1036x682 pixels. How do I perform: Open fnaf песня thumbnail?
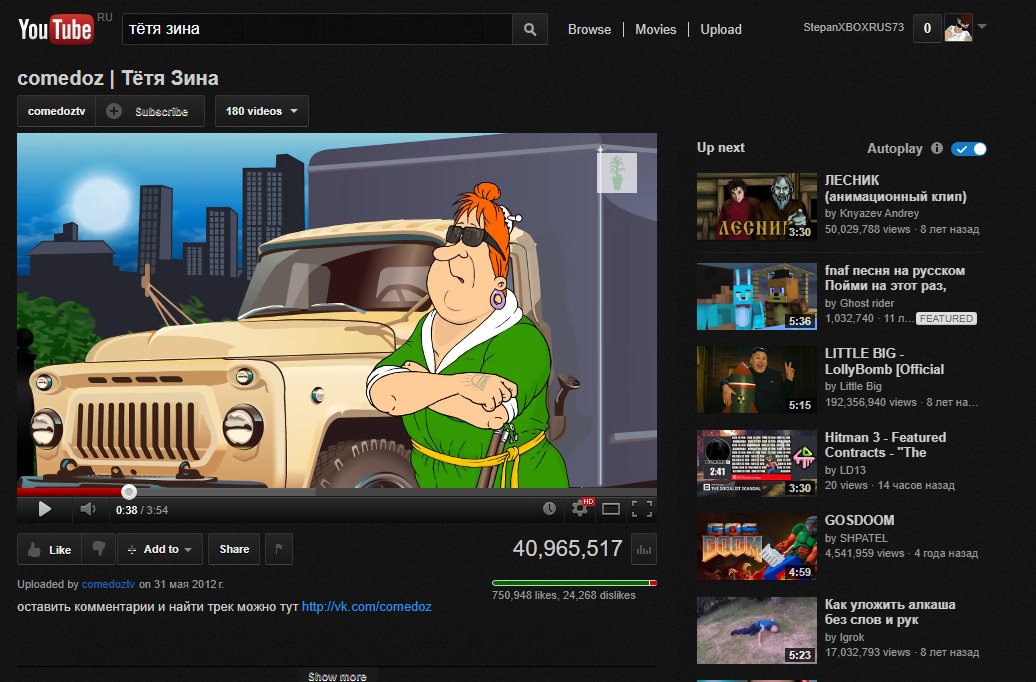(757, 296)
